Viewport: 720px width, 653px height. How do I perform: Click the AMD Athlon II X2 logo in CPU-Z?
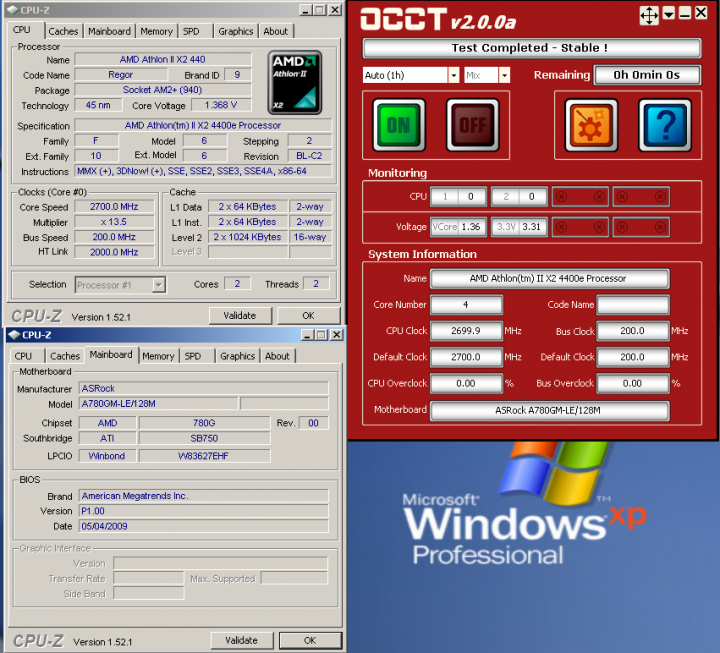point(294,82)
